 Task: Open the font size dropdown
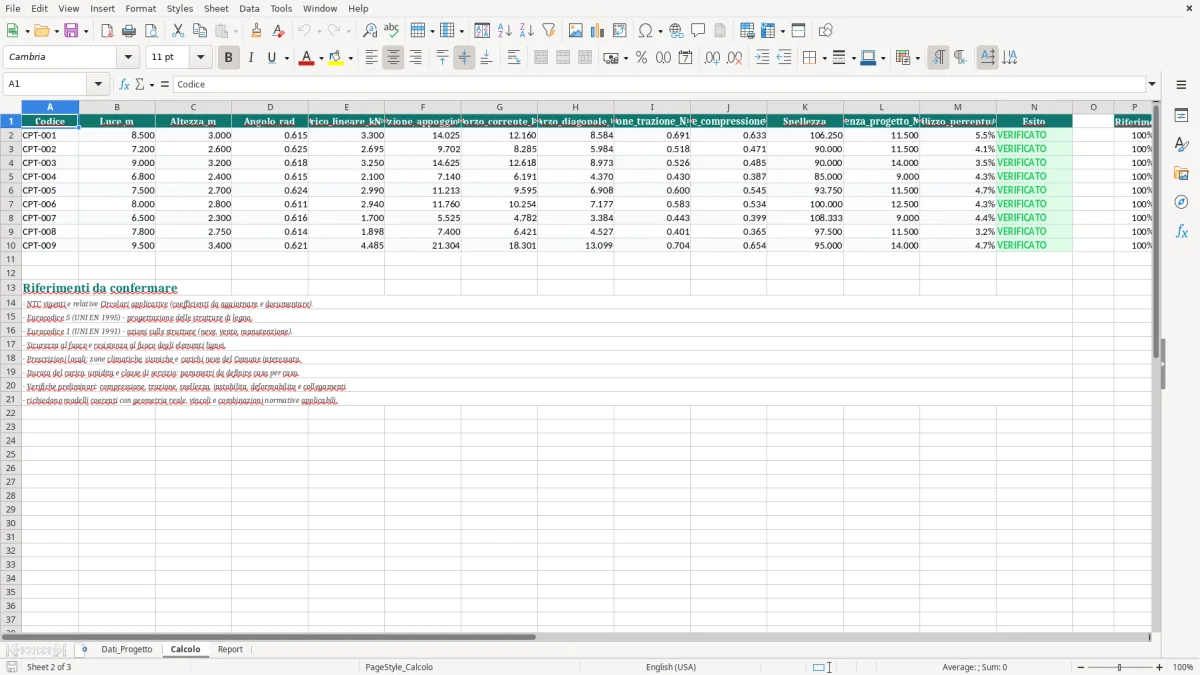200,57
